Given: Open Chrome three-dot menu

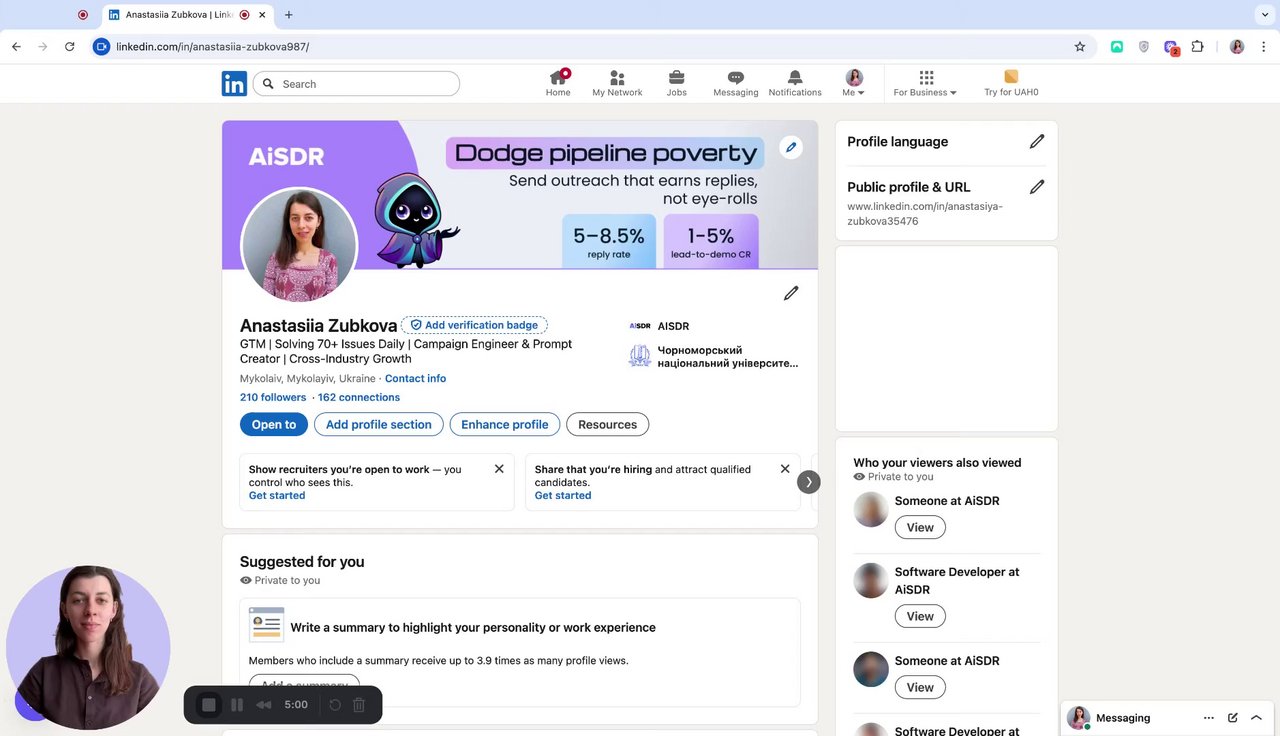Looking at the screenshot, I should 1264,46.
